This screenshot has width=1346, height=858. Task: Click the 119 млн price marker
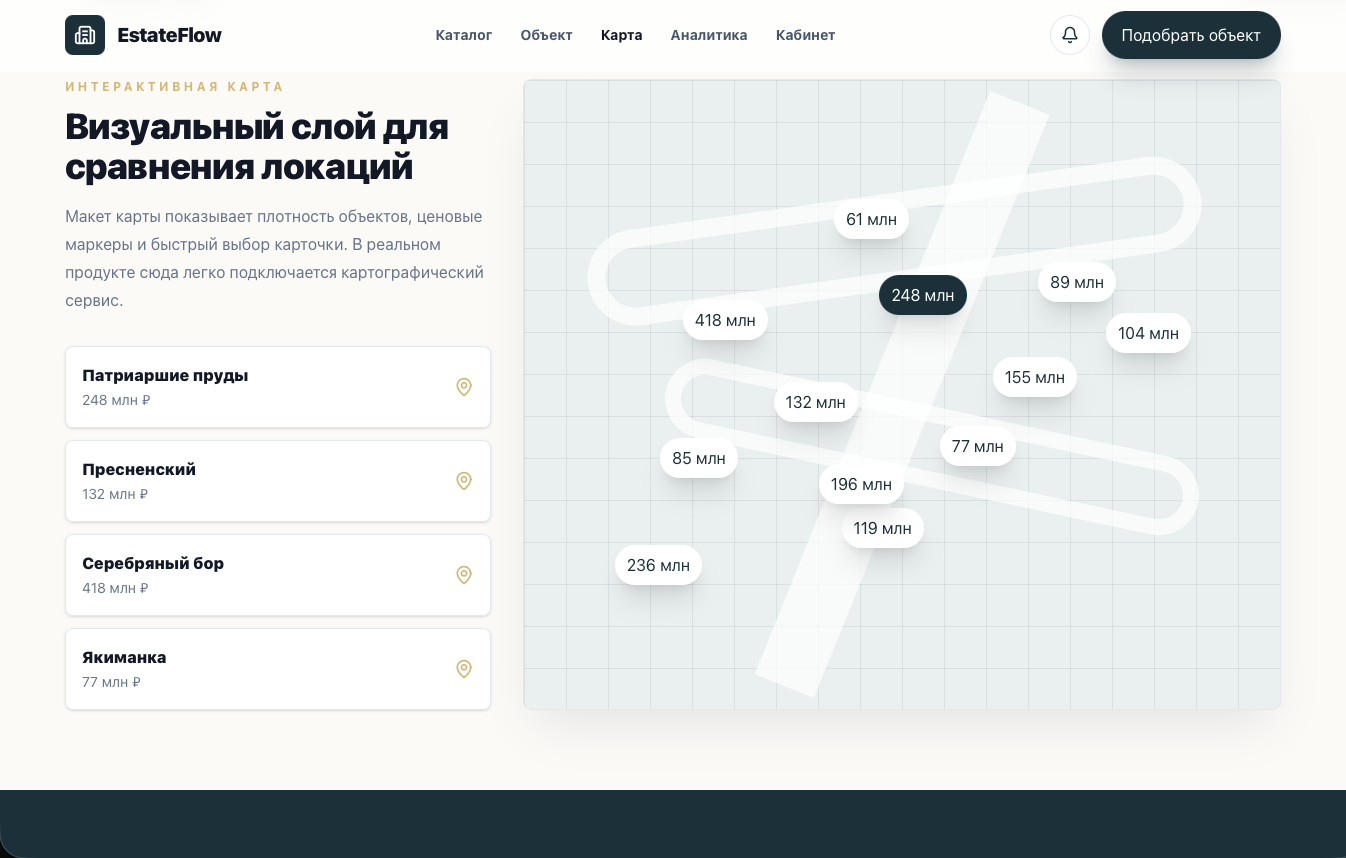click(x=883, y=528)
